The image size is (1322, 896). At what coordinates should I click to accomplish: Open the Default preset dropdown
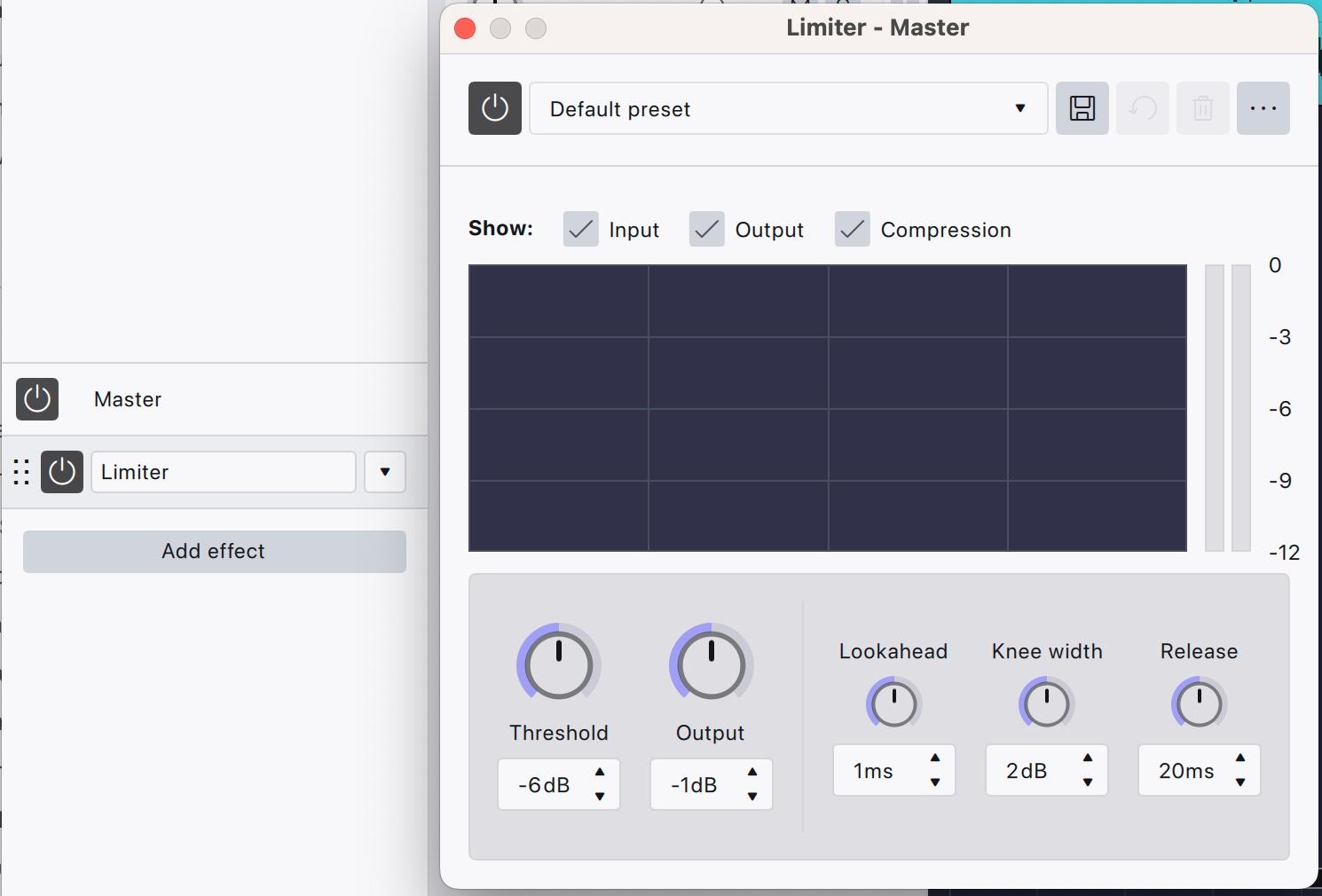[789, 108]
